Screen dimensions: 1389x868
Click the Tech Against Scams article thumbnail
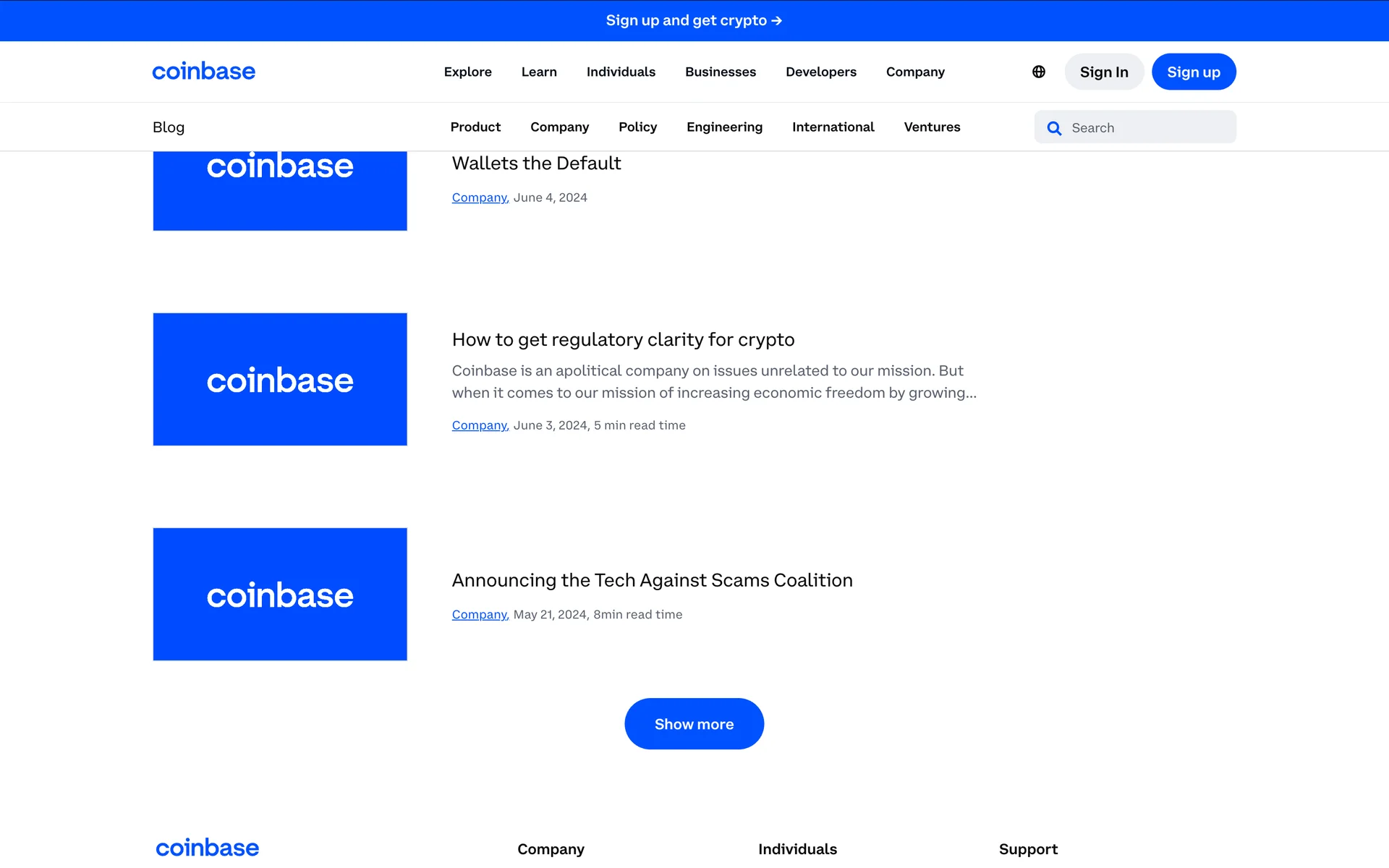click(x=280, y=594)
